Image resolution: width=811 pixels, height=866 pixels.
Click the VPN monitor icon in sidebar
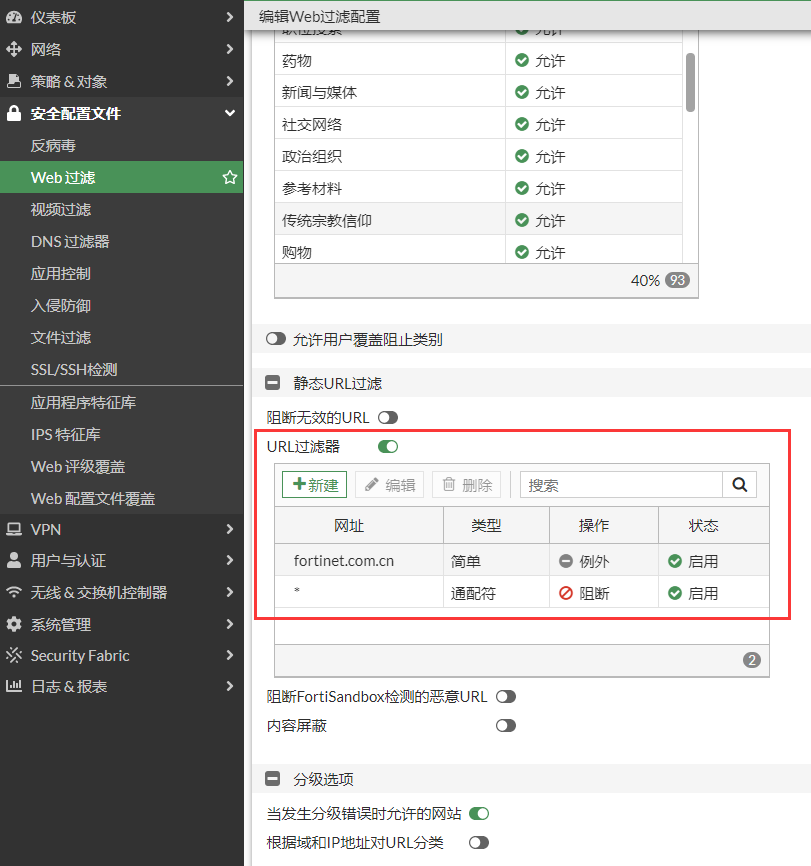14,529
